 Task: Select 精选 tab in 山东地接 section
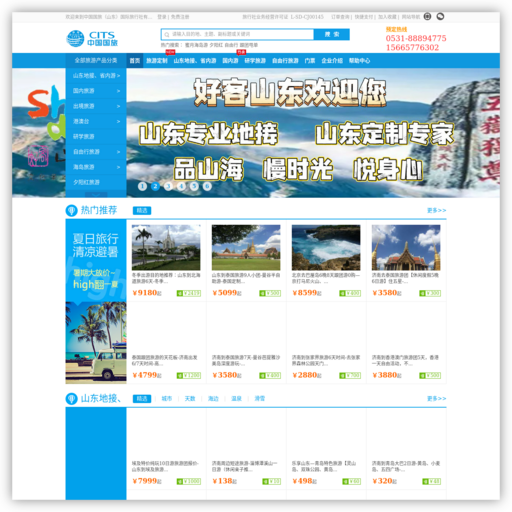pyautogui.click(x=142, y=399)
